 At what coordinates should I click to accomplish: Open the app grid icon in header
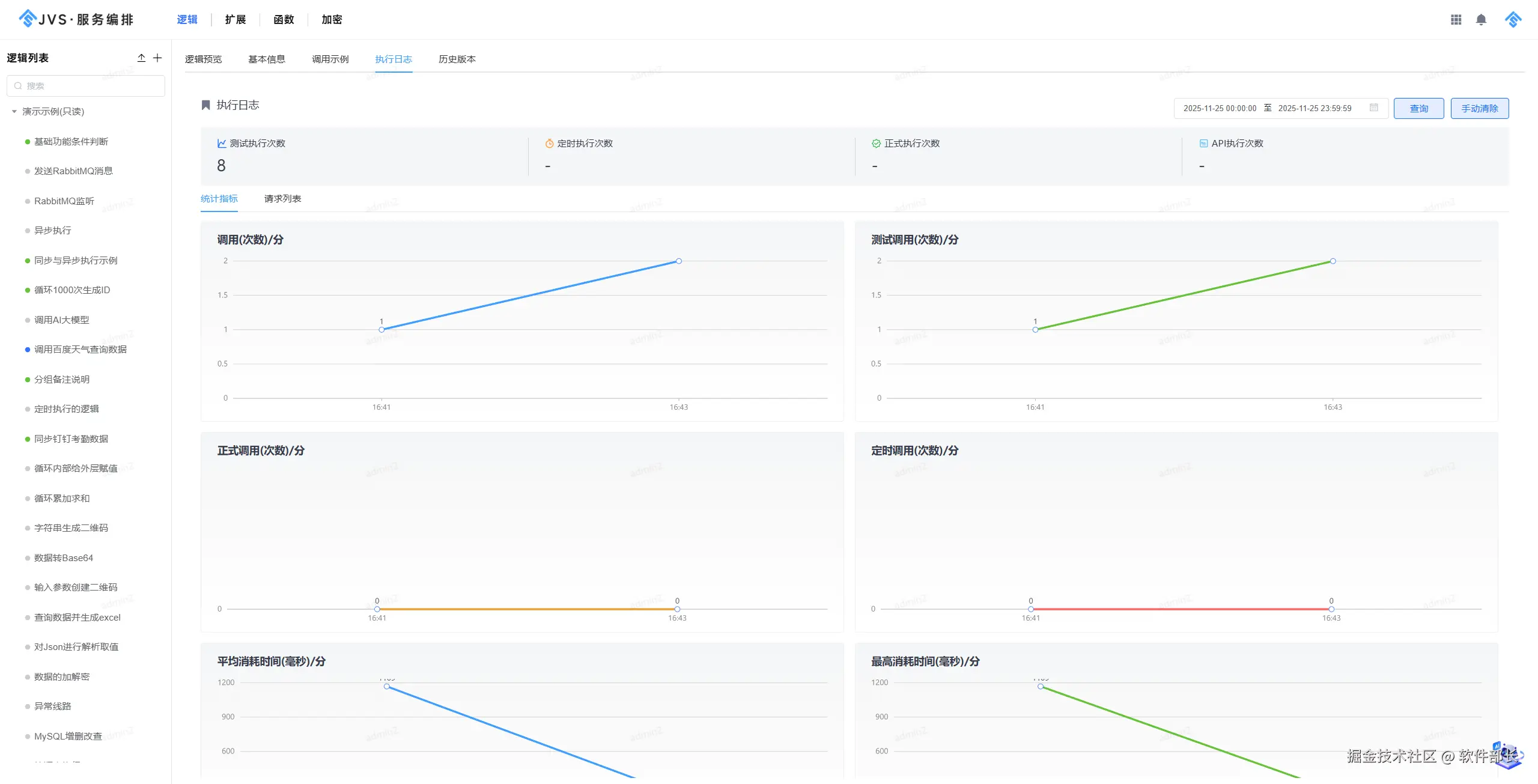pyautogui.click(x=1456, y=20)
